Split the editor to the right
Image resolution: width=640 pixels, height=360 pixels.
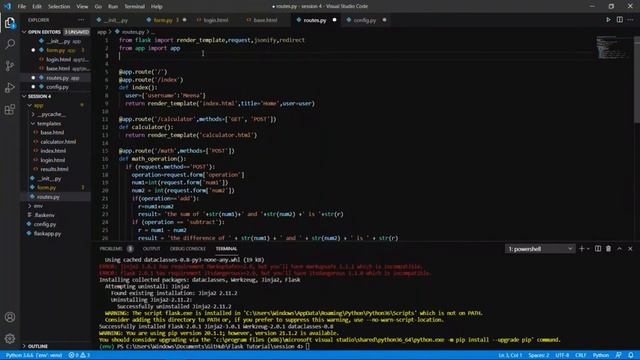[620, 20]
